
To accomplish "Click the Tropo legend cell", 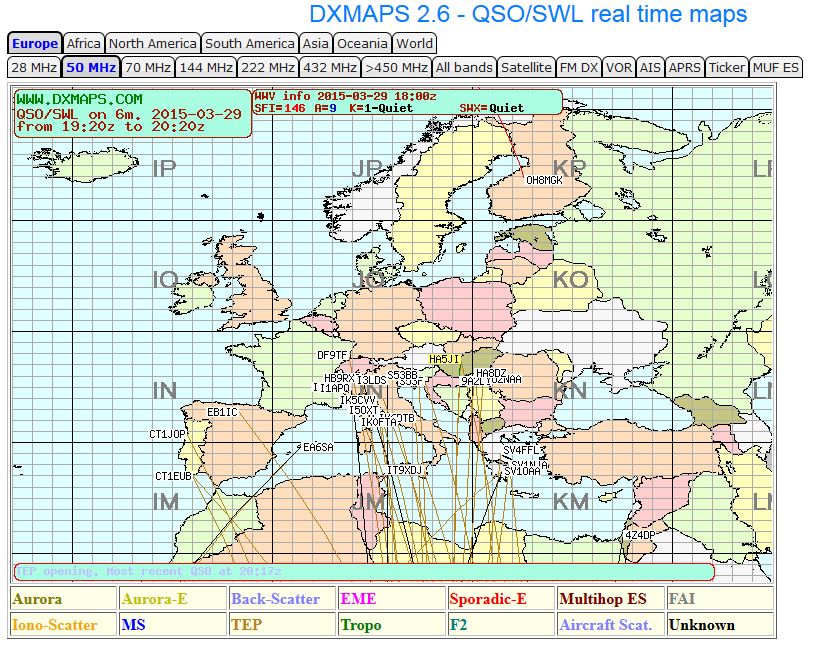I will 391,624.
